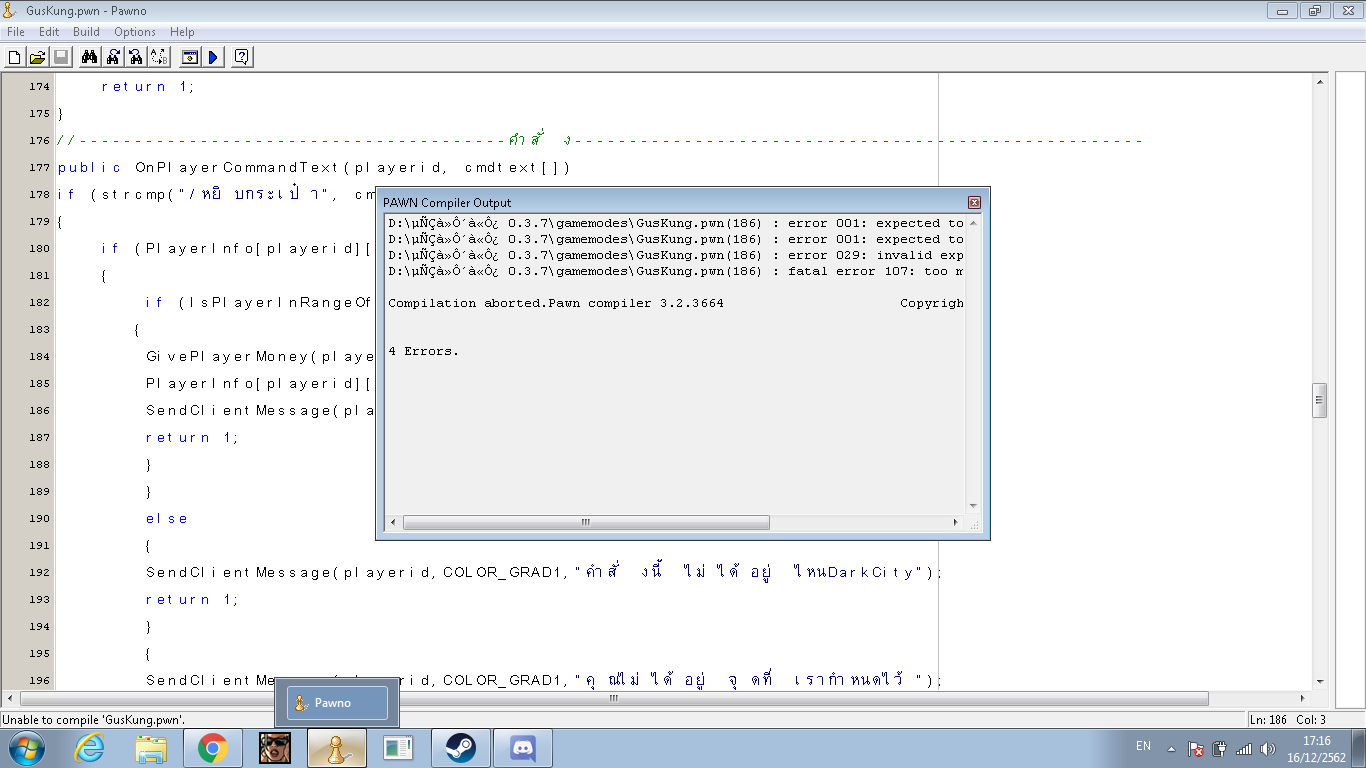1366x768 pixels.
Task: Open the Build menu
Action: (x=86, y=32)
